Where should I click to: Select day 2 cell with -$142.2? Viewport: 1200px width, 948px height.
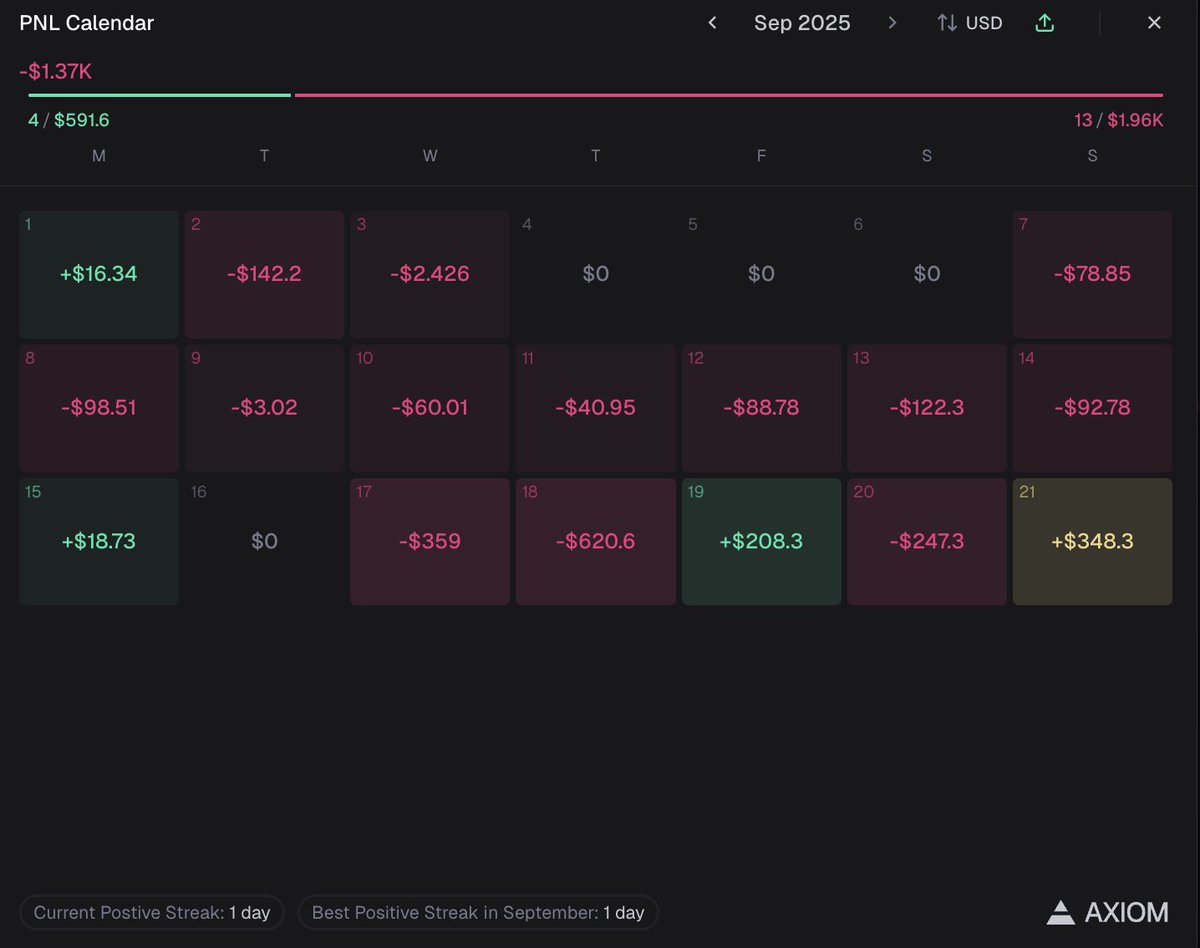point(264,274)
